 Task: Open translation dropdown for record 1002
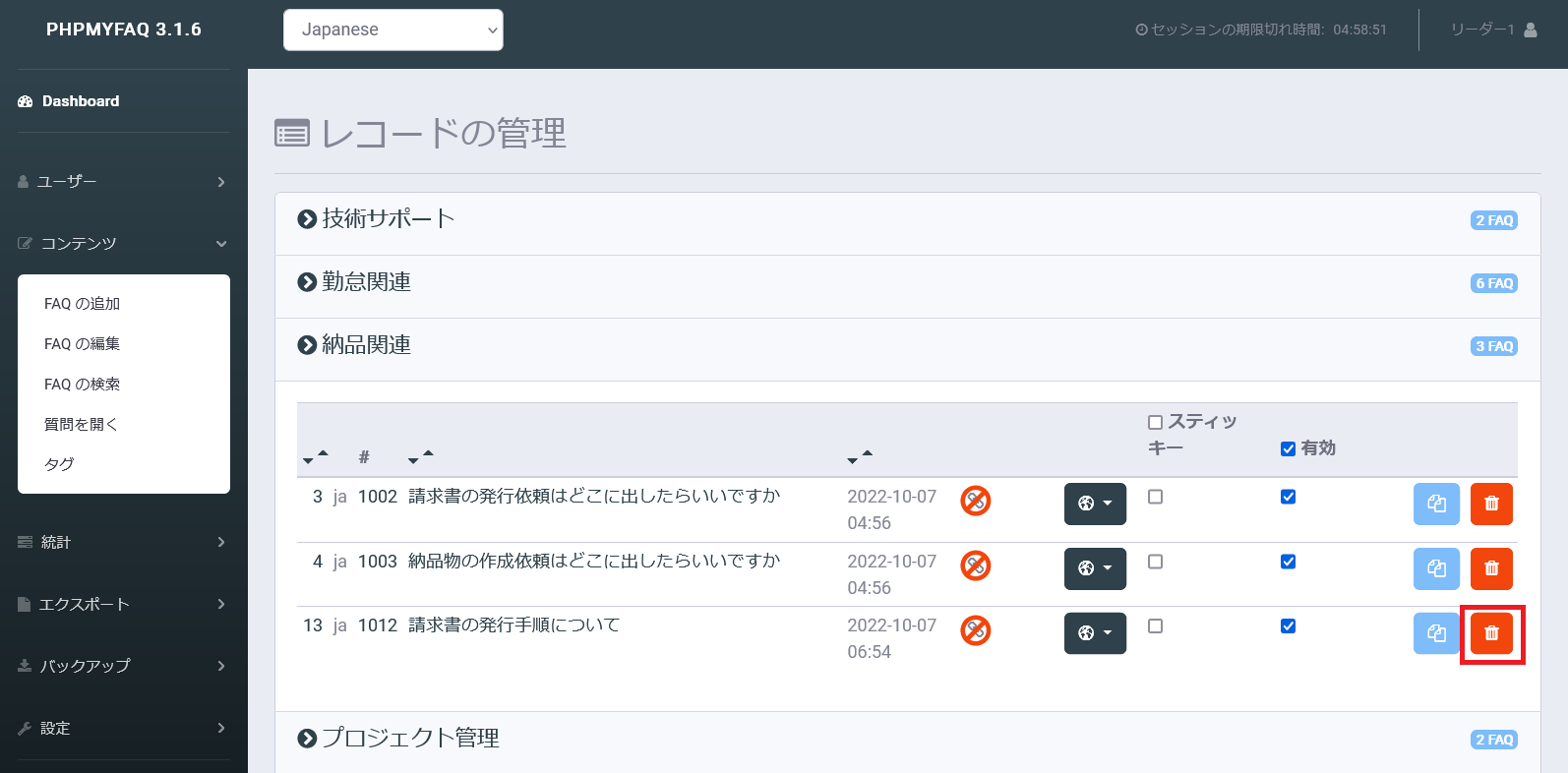coord(1095,504)
